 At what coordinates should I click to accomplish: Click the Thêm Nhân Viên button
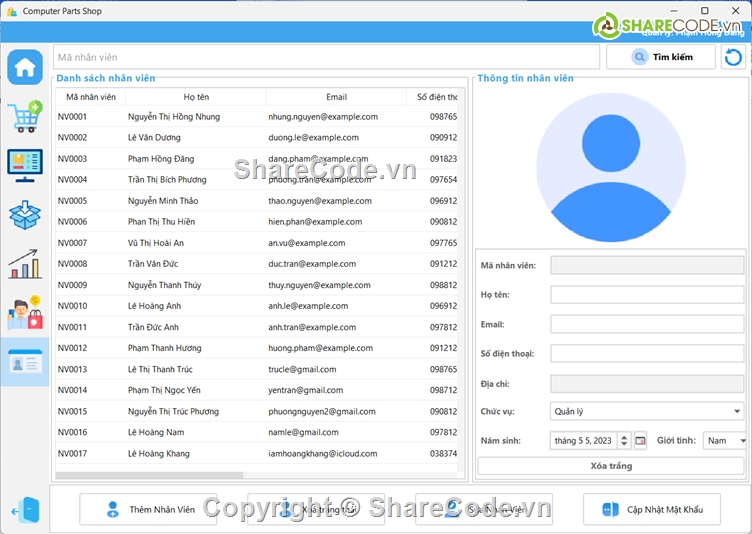pyautogui.click(x=148, y=510)
